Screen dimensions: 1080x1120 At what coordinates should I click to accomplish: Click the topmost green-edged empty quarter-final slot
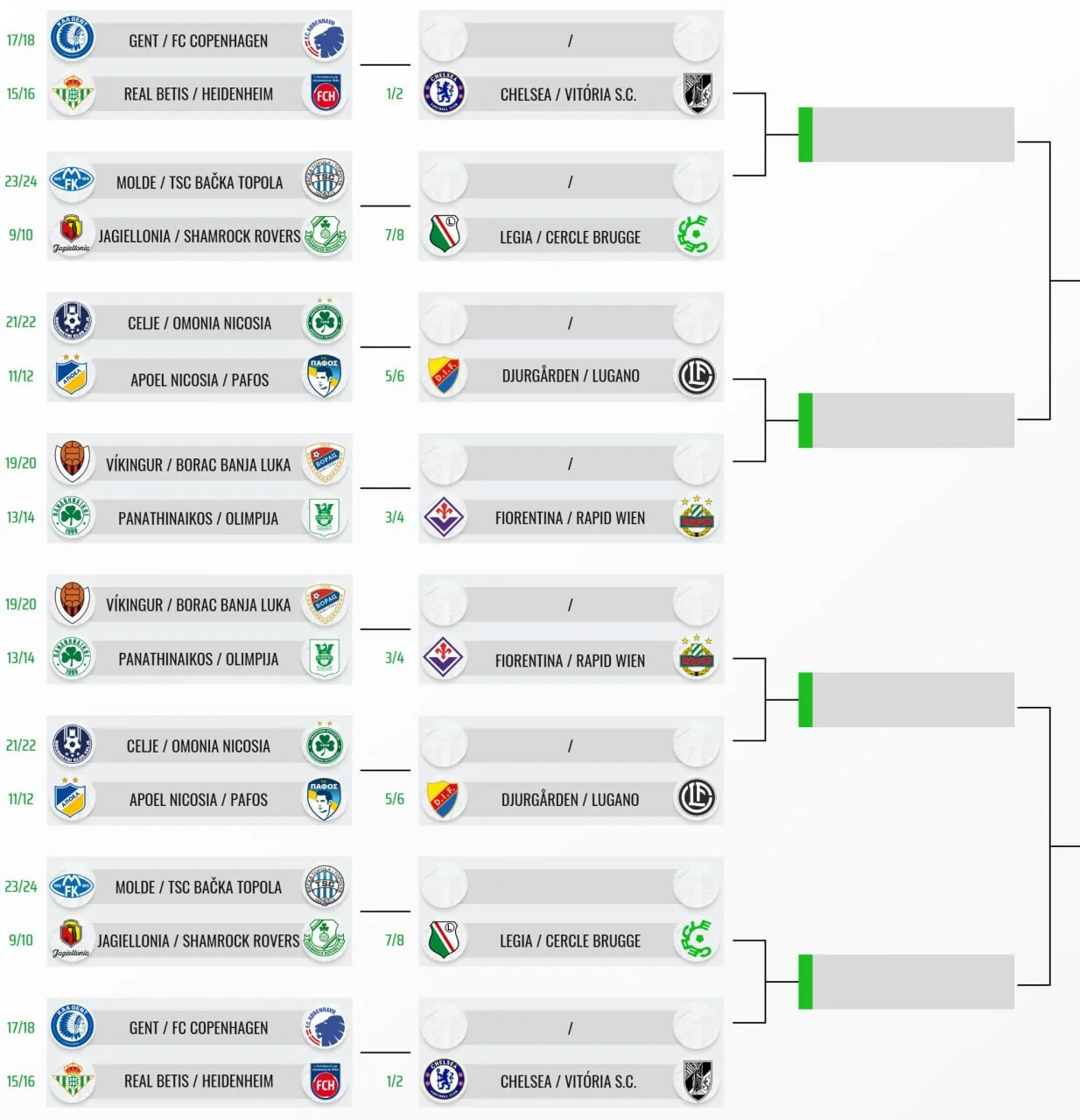coord(906,135)
